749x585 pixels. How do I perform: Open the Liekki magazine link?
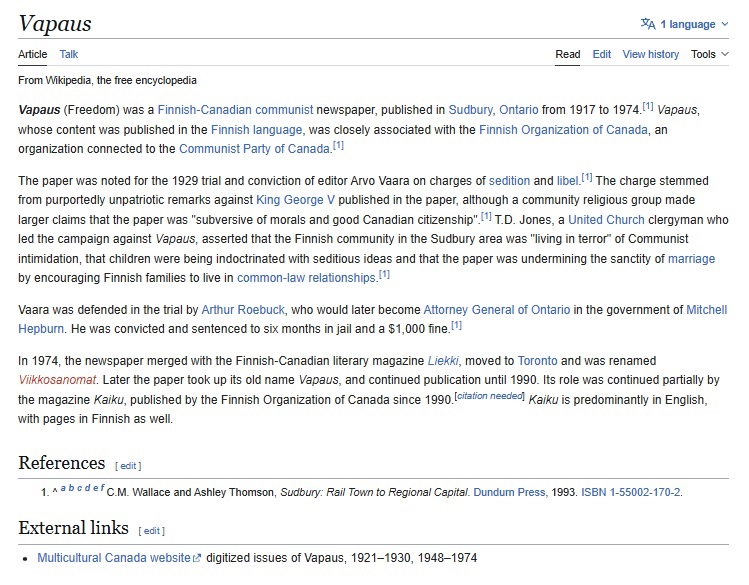tap(443, 361)
